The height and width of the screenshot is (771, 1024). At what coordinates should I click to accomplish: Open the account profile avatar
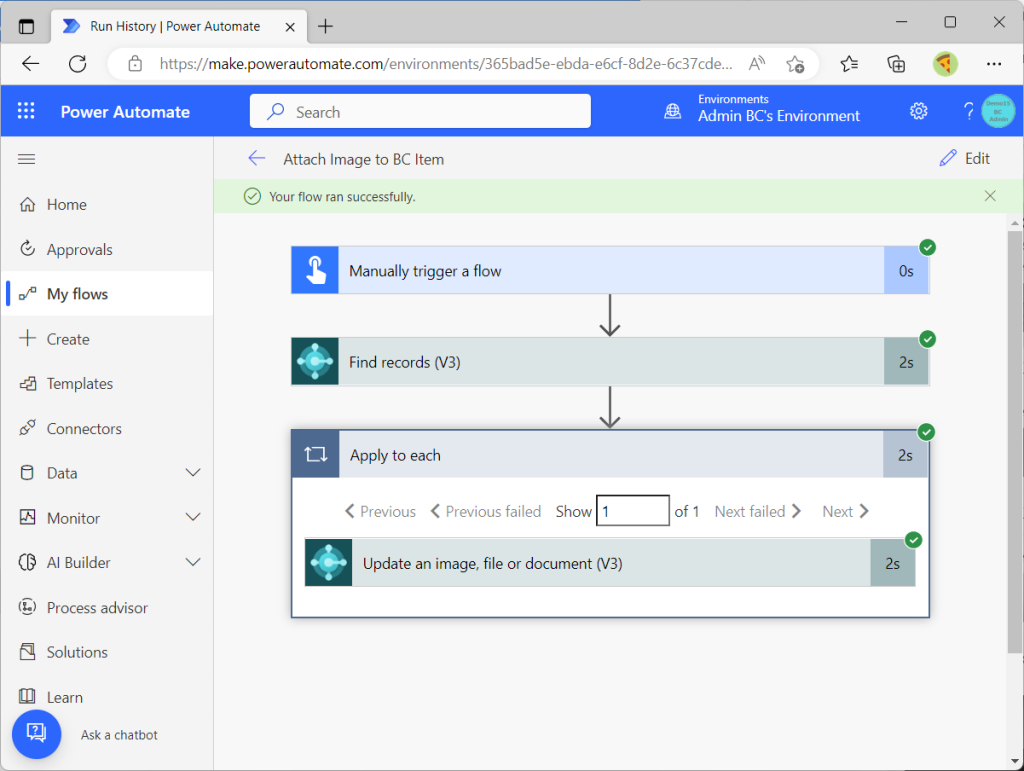pos(998,111)
